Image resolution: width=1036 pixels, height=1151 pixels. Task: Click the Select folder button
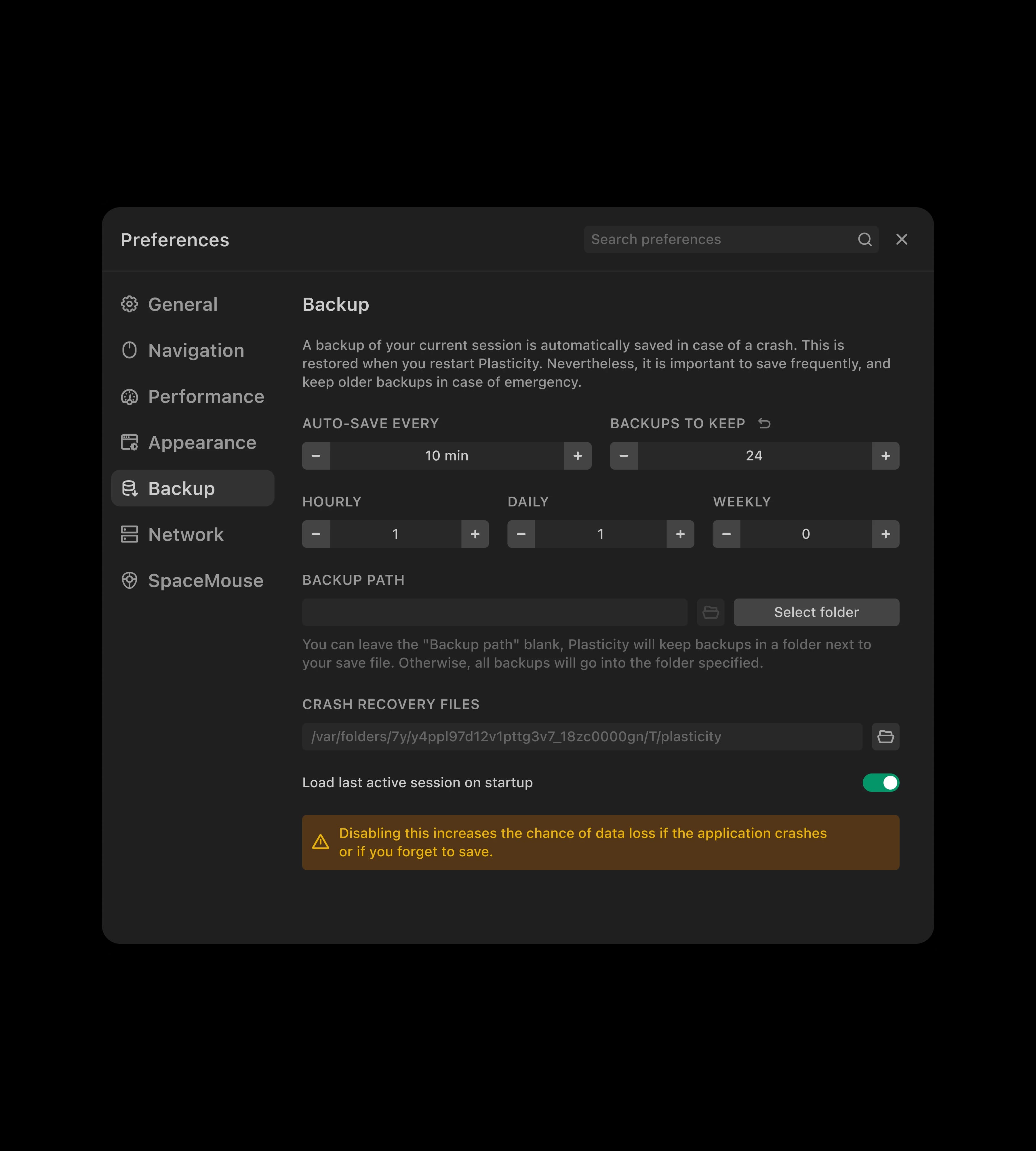point(816,612)
